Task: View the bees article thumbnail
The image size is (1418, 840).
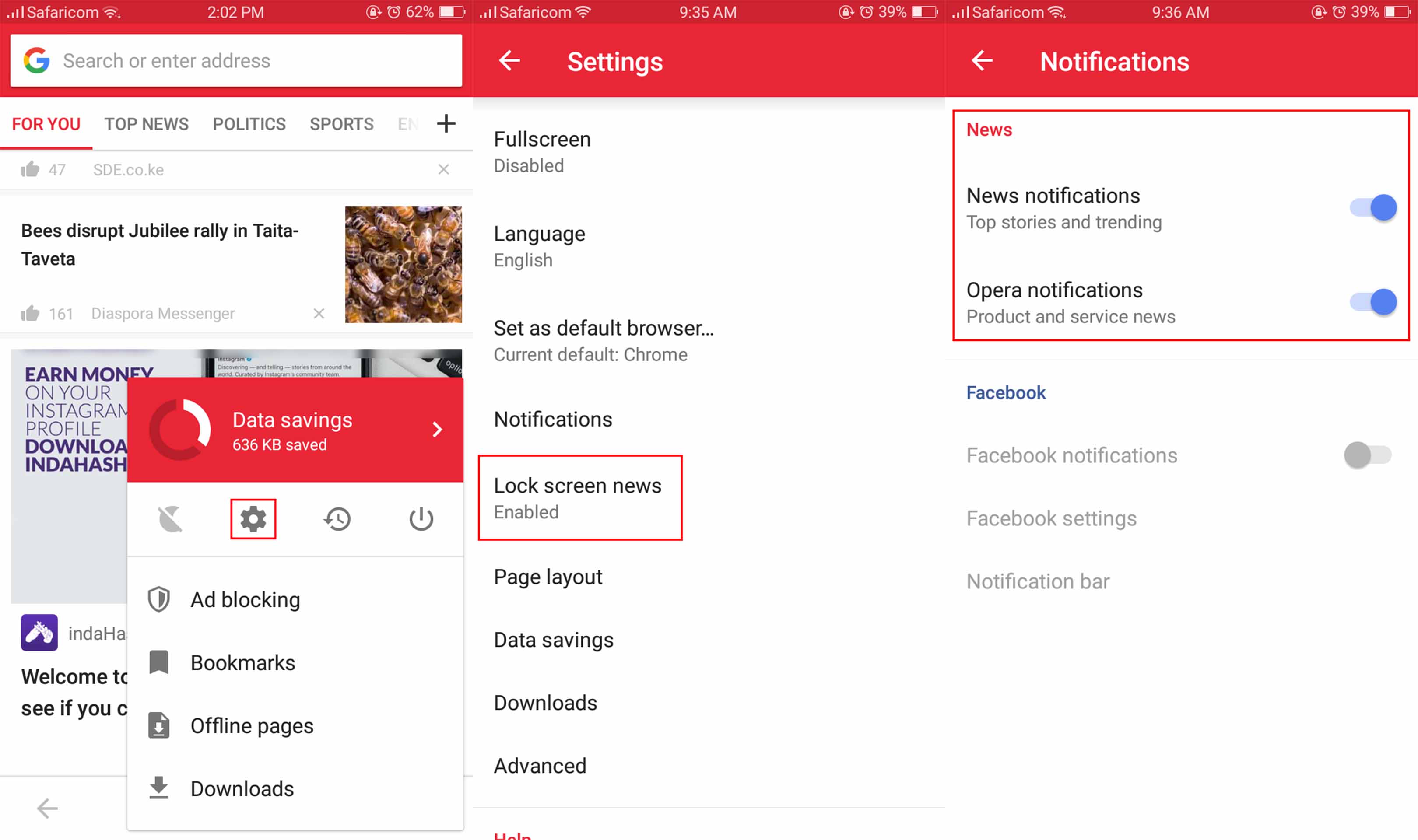Action: click(404, 264)
